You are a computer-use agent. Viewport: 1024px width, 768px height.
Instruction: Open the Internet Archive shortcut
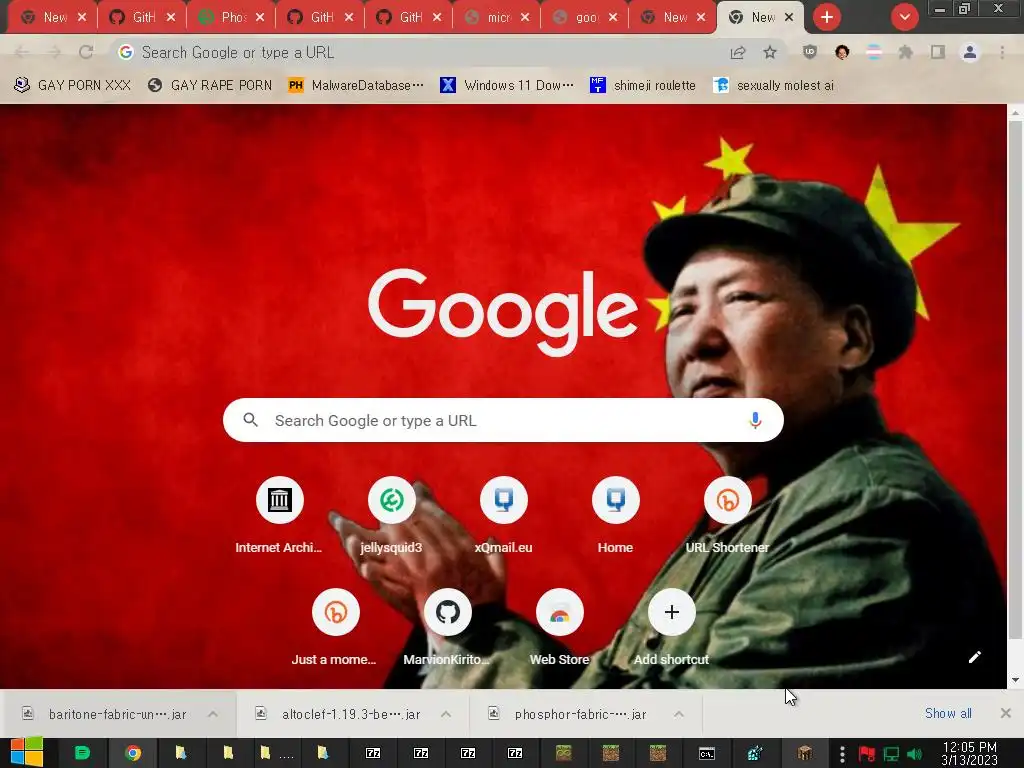click(280, 515)
